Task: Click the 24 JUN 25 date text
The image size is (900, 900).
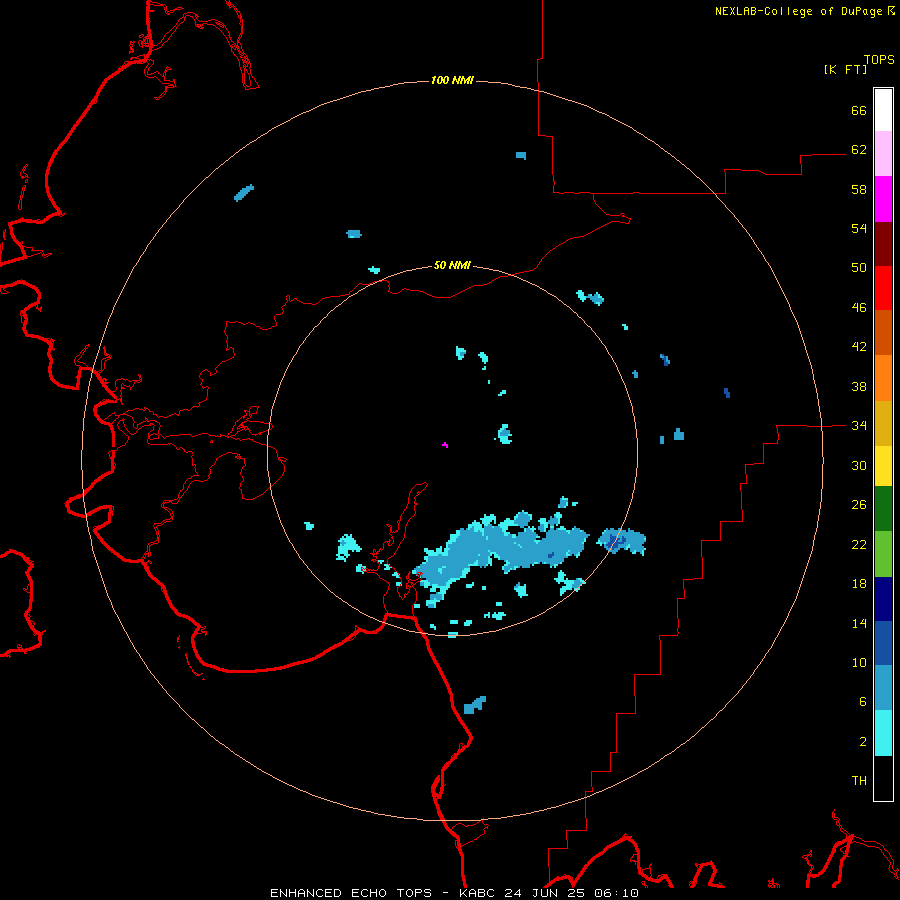Action: (546, 893)
